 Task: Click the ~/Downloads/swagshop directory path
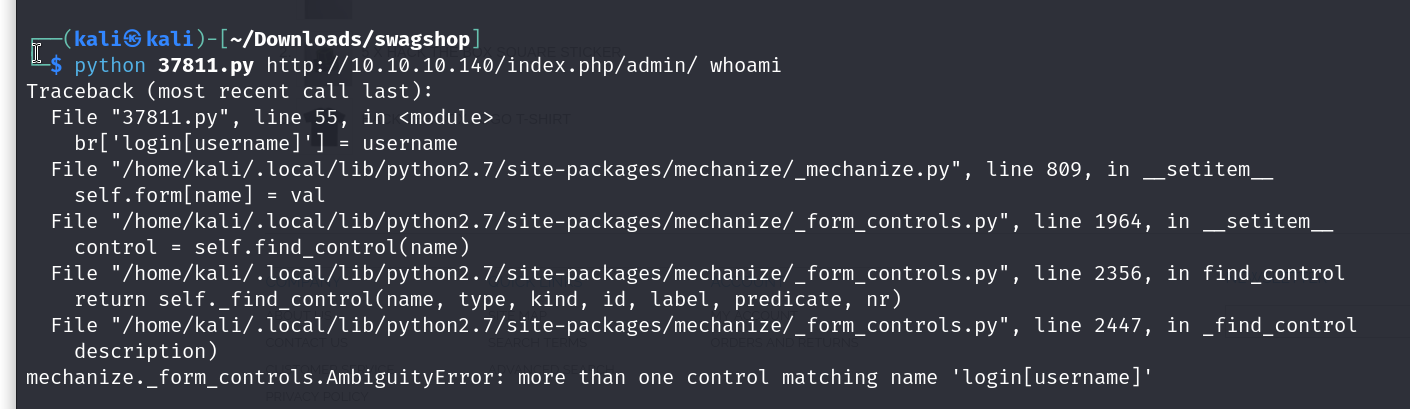click(x=353, y=40)
